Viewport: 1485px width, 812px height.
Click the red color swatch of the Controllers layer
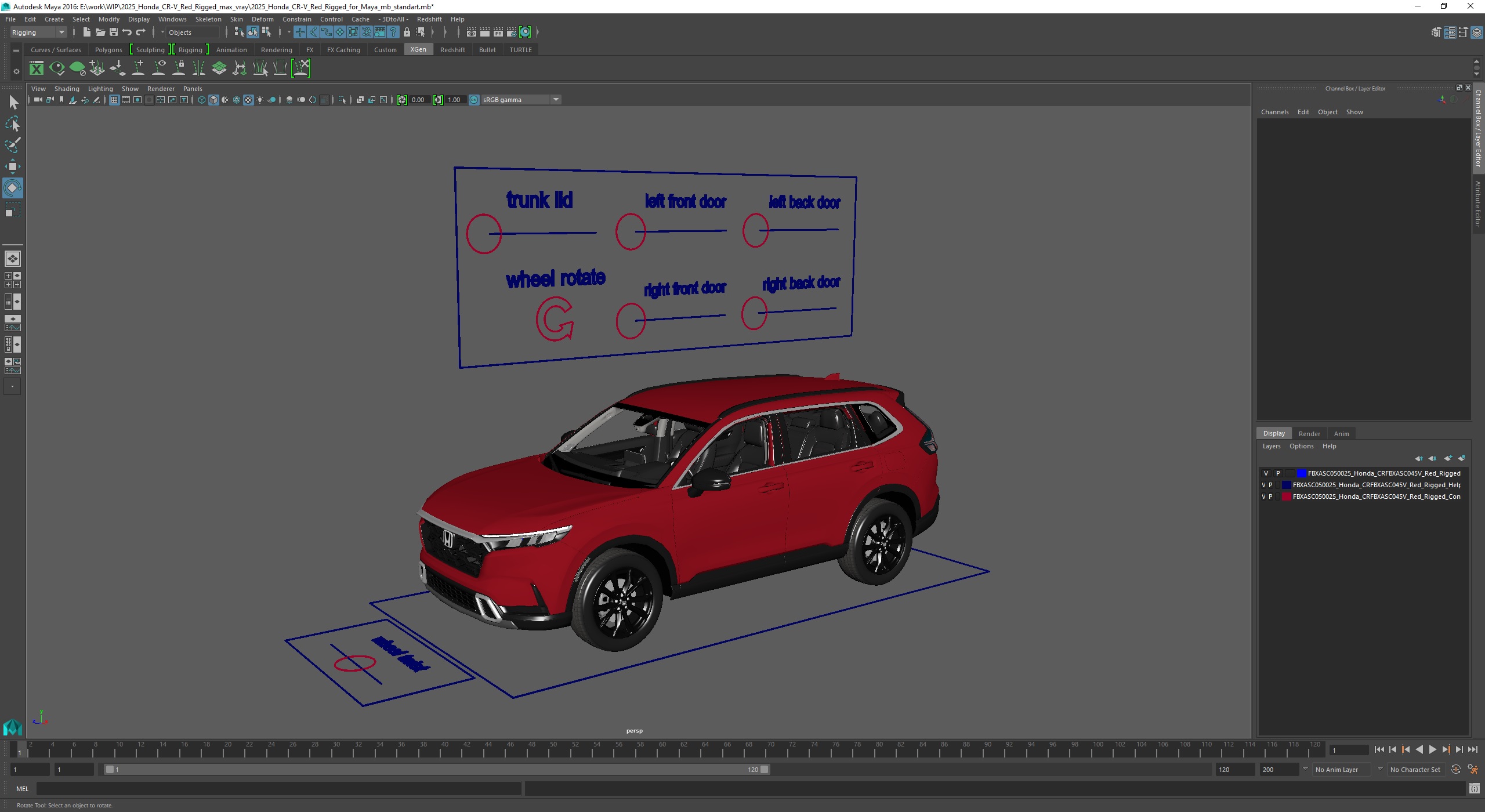(1286, 496)
